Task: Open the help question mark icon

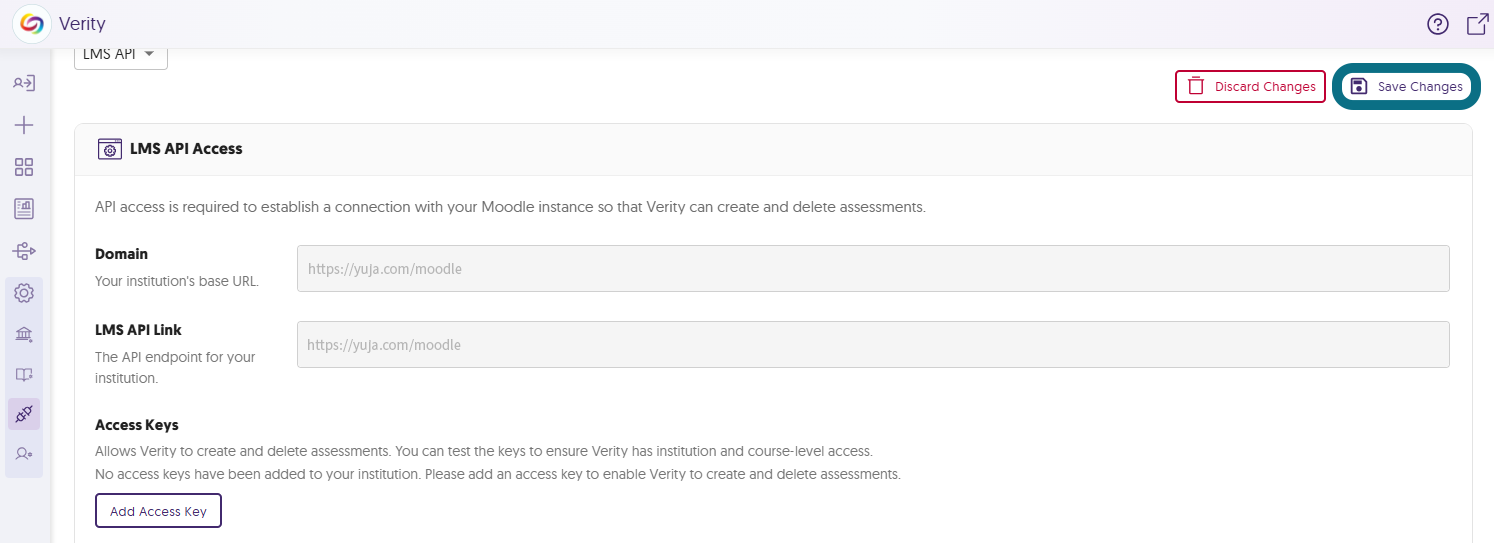Action: pos(1437,24)
